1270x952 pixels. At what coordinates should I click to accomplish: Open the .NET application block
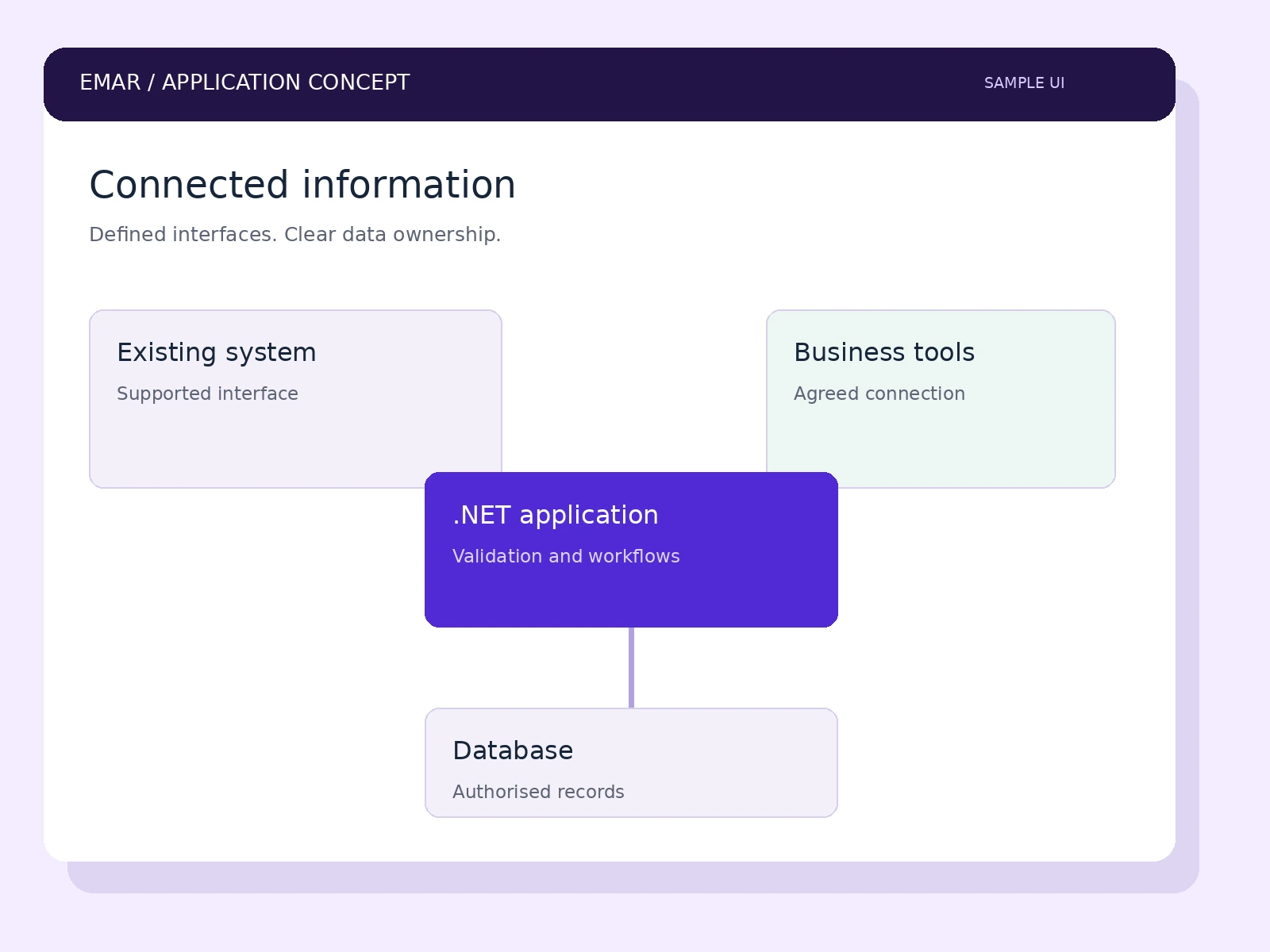pos(631,550)
